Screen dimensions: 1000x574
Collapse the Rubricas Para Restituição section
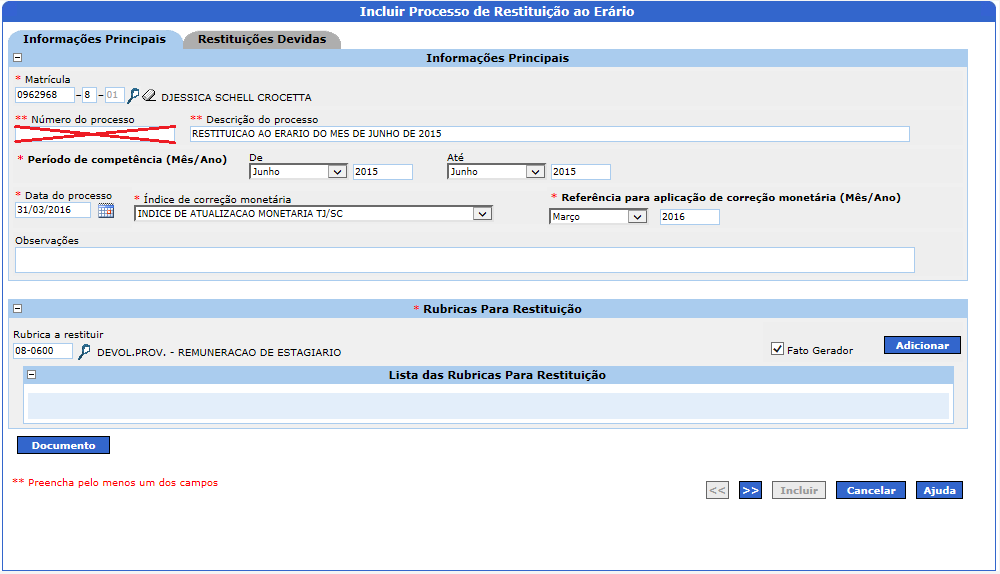pyautogui.click(x=17, y=309)
